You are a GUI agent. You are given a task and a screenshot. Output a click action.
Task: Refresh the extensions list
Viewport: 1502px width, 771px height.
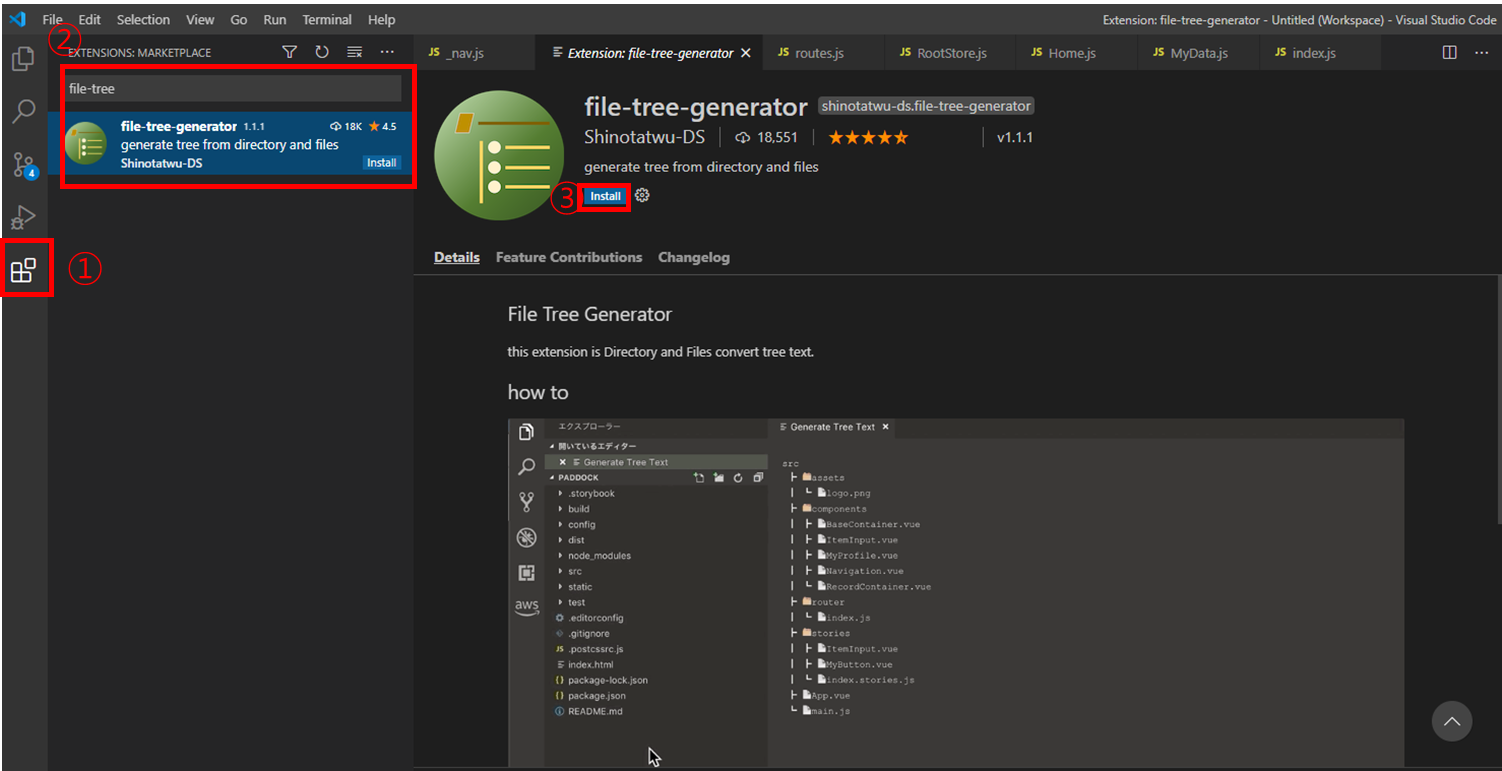coord(322,52)
